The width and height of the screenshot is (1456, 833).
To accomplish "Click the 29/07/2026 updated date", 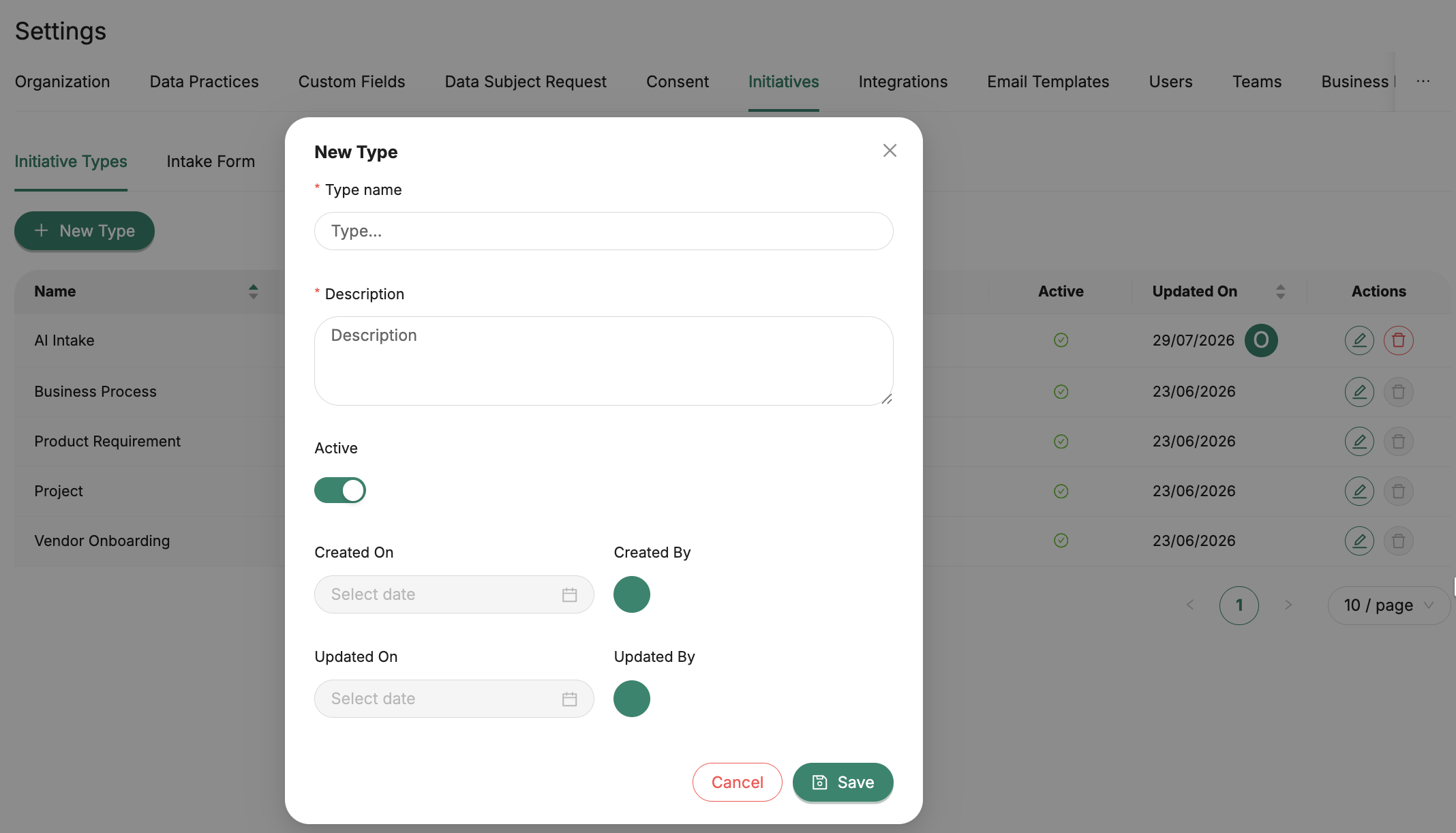I will (x=1194, y=341).
